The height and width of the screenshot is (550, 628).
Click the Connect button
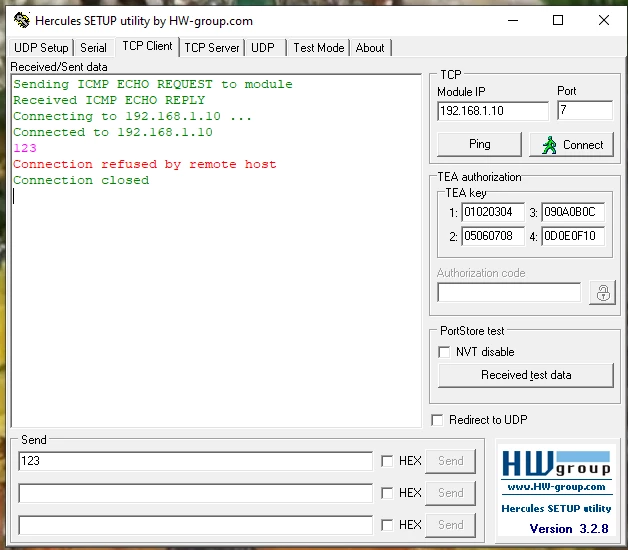point(572,144)
